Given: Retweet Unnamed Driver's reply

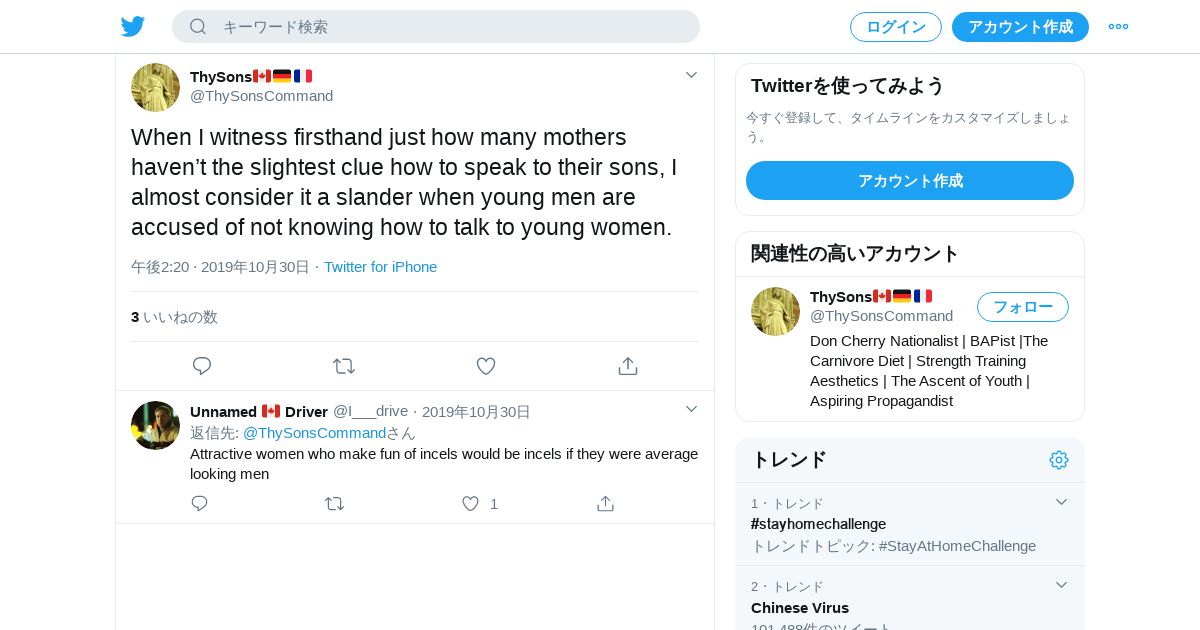Looking at the screenshot, I should (335, 503).
